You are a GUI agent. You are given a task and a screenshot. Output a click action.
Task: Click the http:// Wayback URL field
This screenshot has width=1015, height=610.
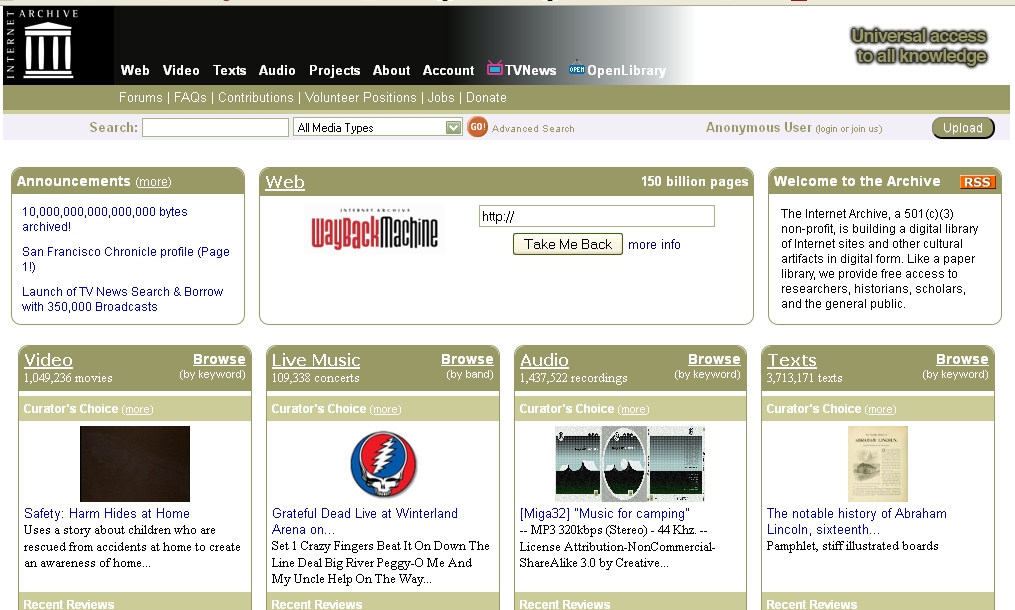click(x=597, y=216)
